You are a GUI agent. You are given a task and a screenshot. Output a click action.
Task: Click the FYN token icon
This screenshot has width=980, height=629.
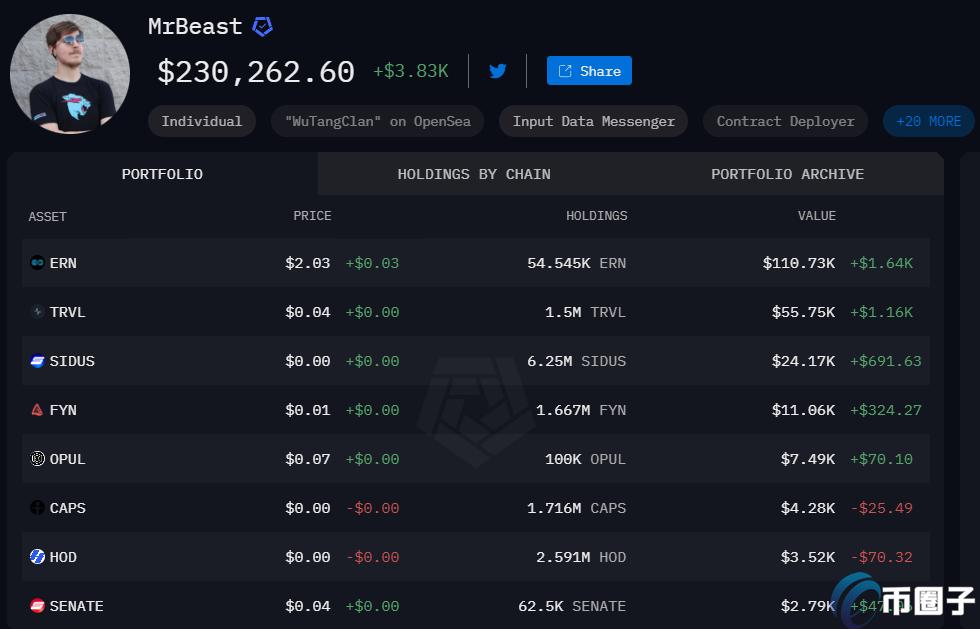click(x=37, y=410)
